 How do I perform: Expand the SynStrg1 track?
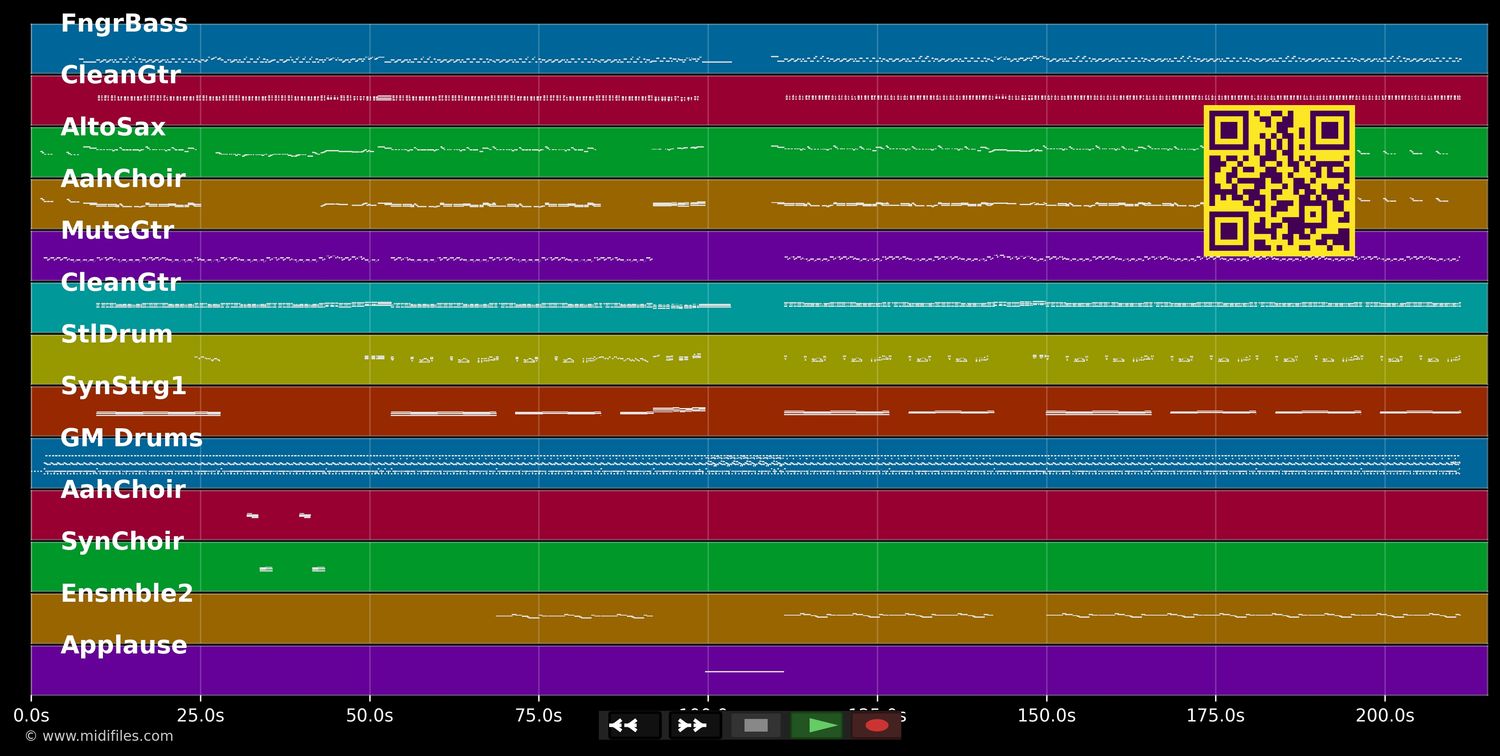click(x=124, y=385)
